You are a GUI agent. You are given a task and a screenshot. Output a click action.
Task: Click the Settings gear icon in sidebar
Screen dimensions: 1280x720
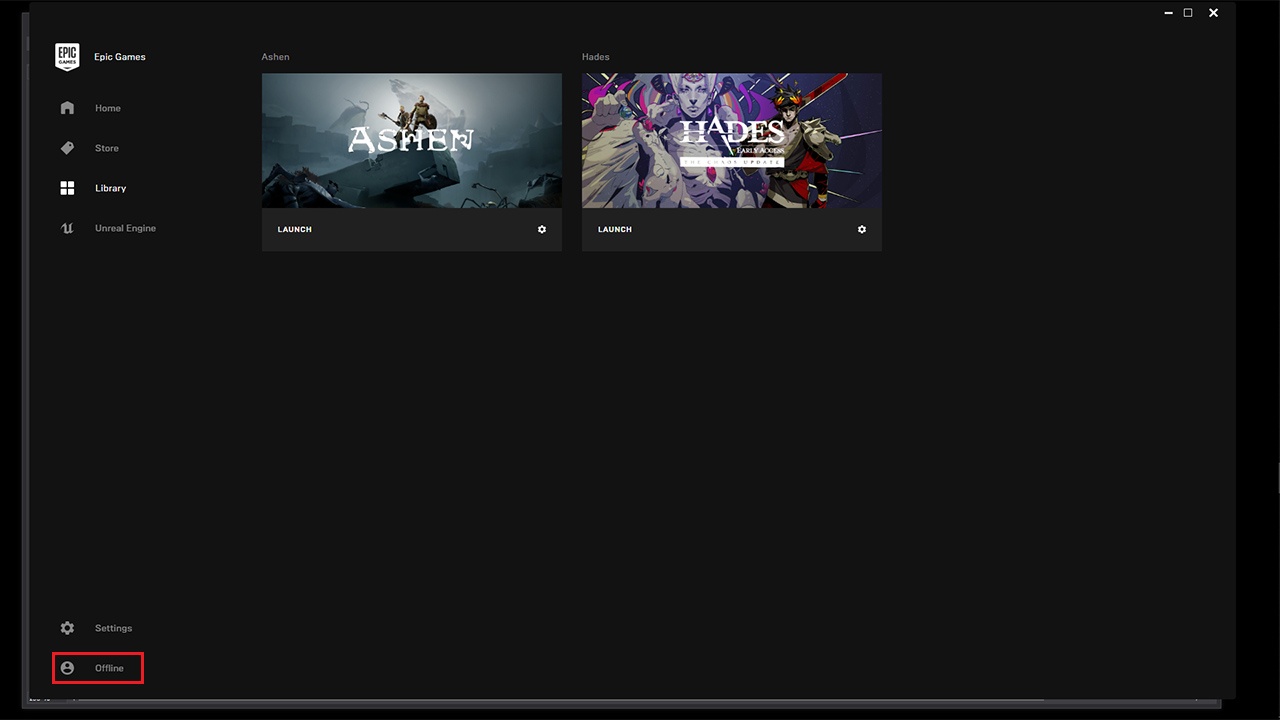[x=67, y=628]
